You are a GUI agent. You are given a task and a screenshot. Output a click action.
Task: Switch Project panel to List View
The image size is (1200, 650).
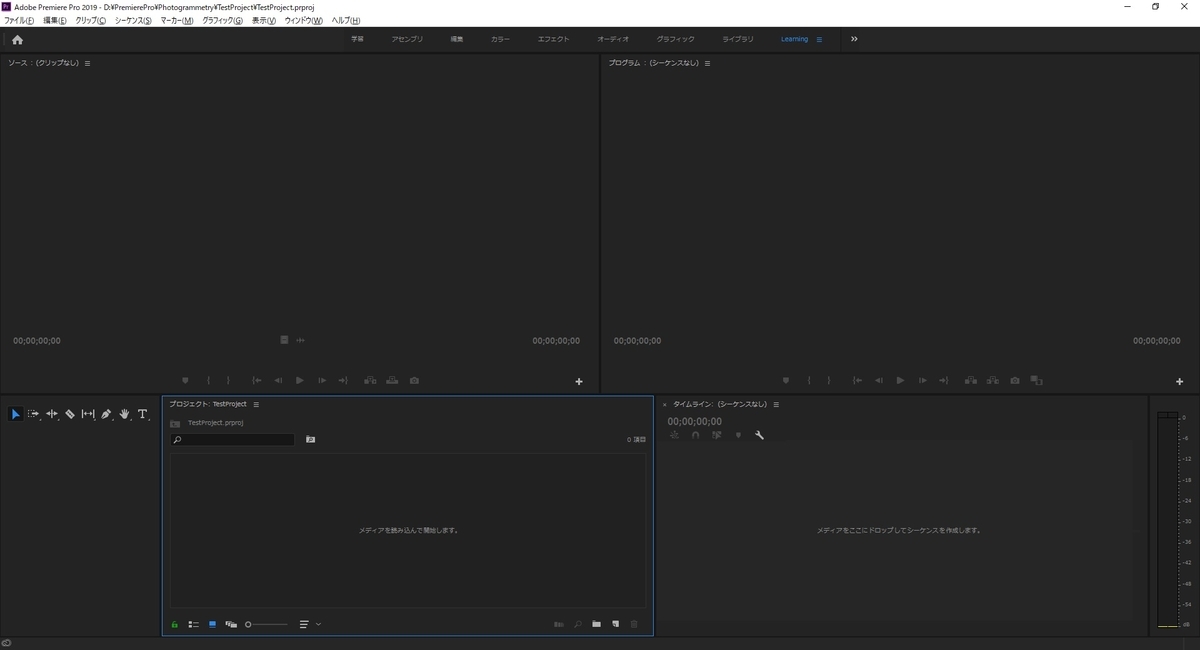[x=194, y=624]
